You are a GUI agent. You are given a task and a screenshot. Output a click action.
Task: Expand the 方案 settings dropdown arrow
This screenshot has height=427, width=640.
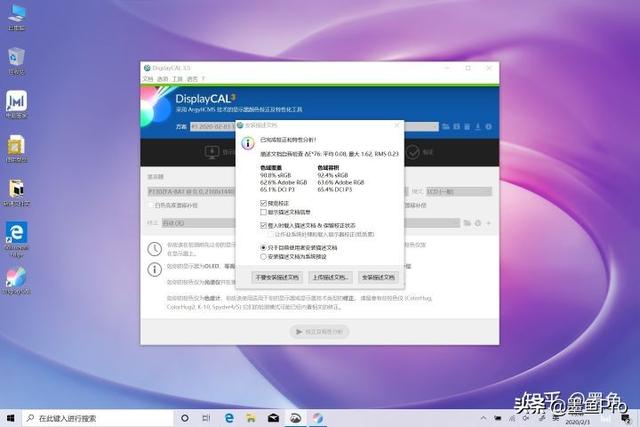pos(433,127)
